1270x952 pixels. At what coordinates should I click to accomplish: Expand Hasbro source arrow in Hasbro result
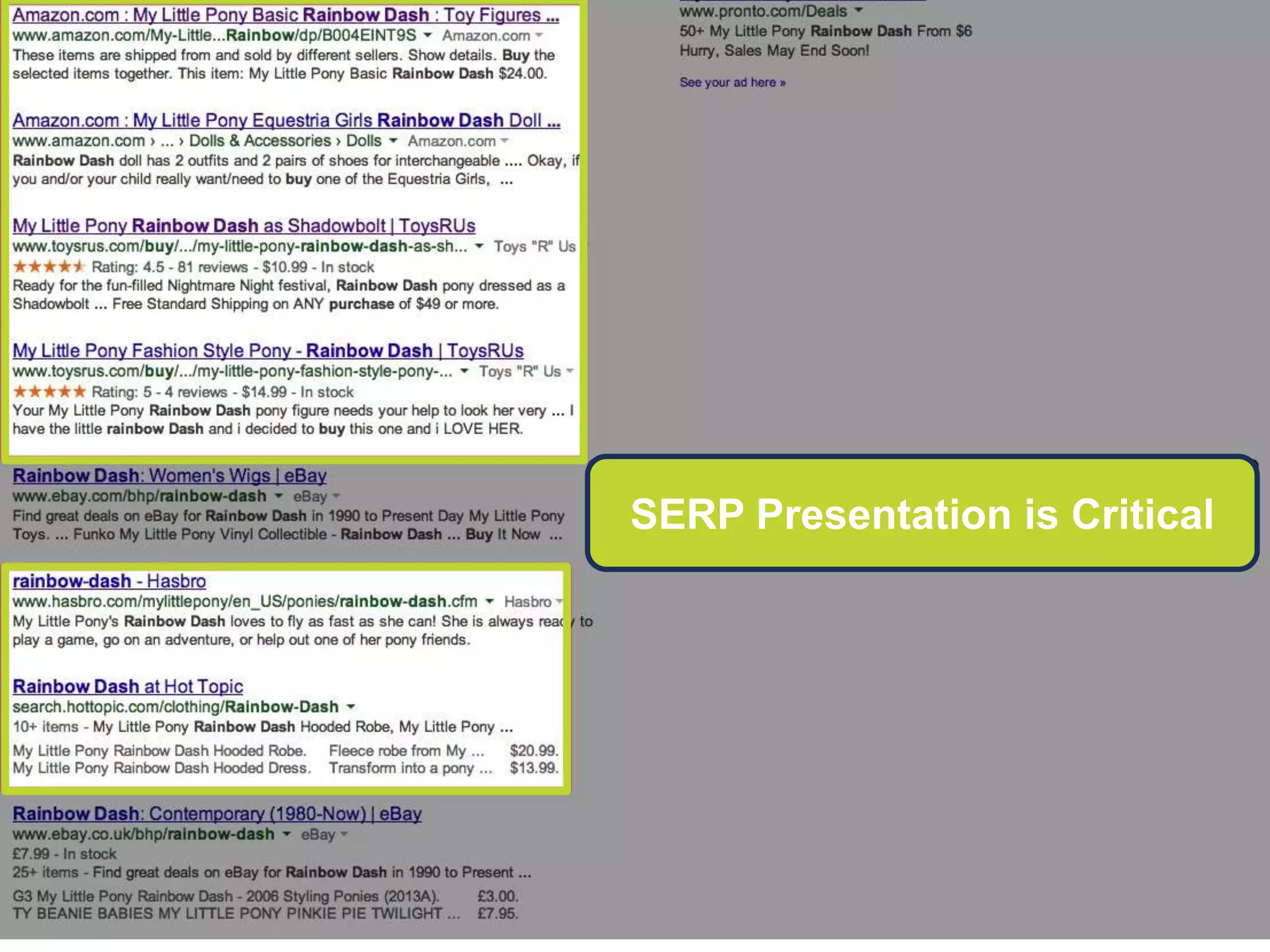(559, 602)
